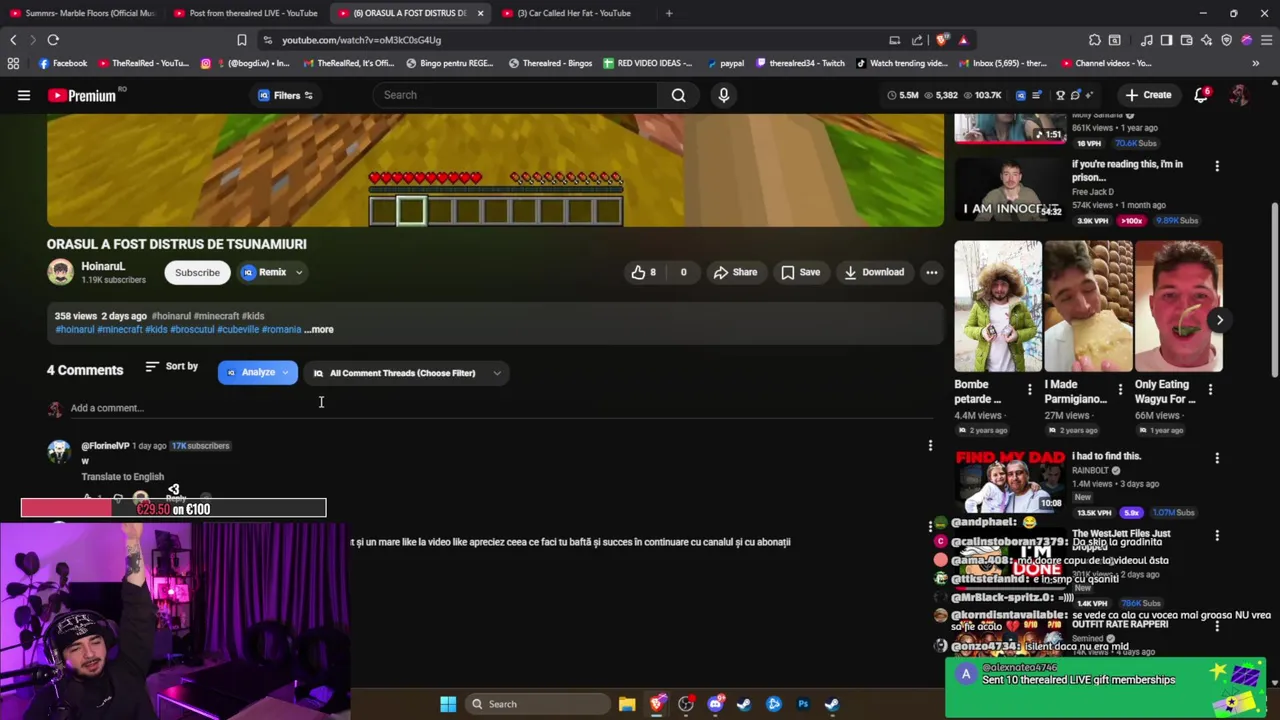Screen dimensions: 1280x720
Task: Open the Therealred - Bingos bookmark
Action: pyautogui.click(x=550, y=63)
